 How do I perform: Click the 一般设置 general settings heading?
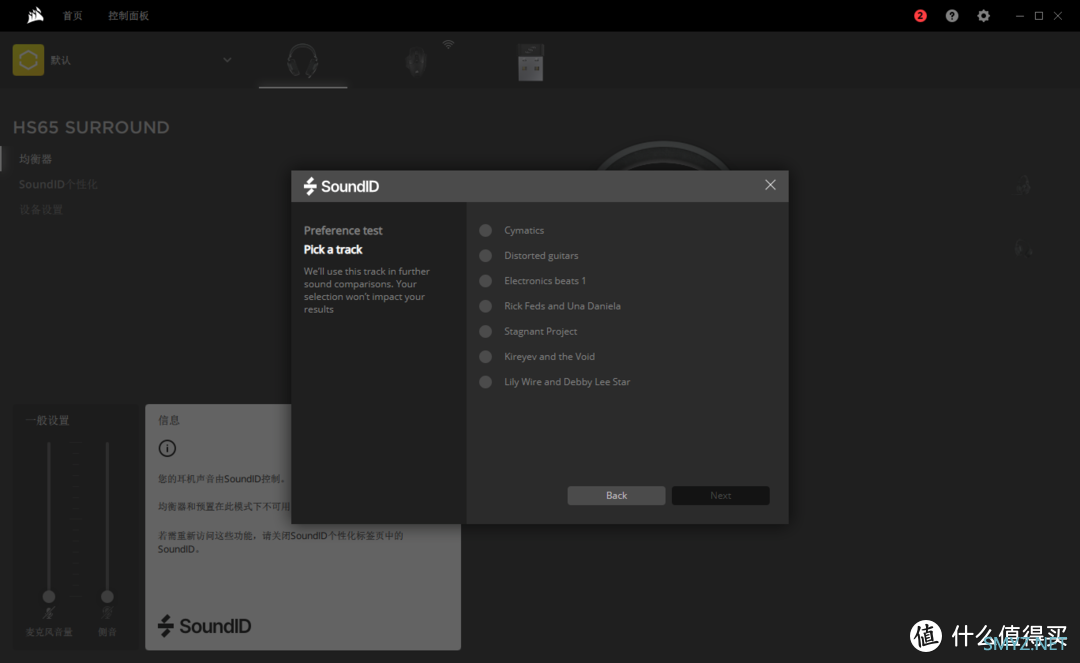[48, 421]
